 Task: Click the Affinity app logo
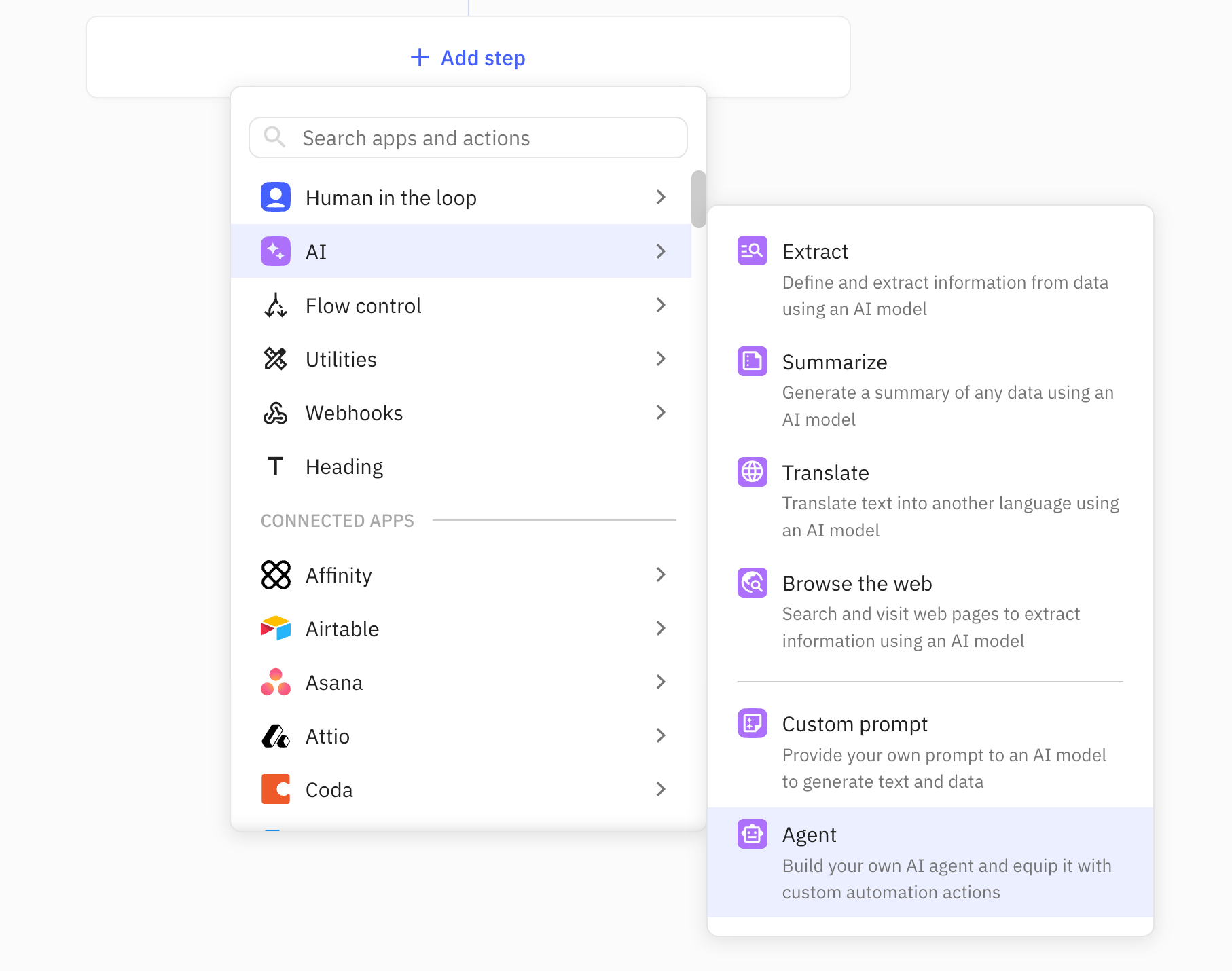pos(276,574)
